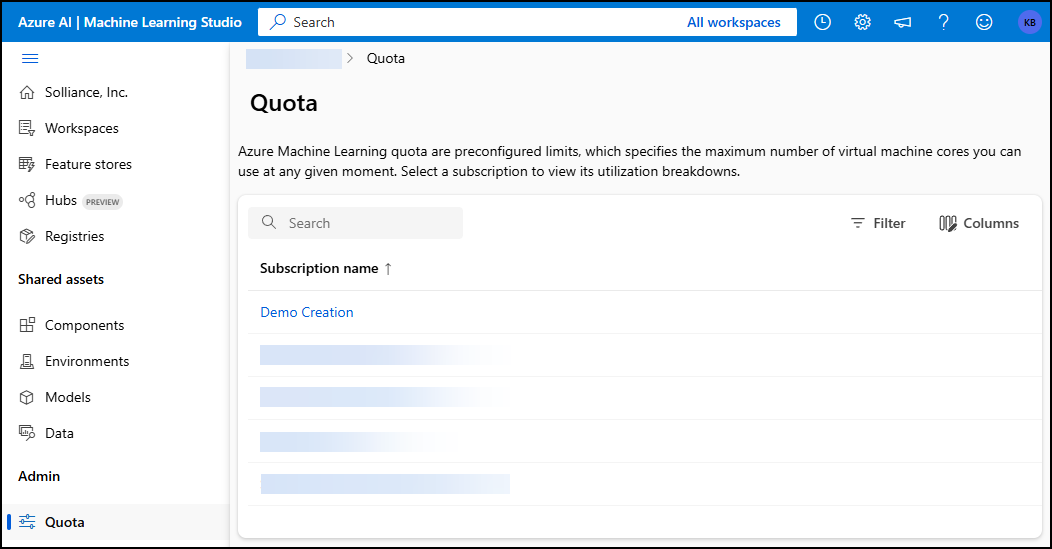Go to Workspaces

click(x=82, y=128)
